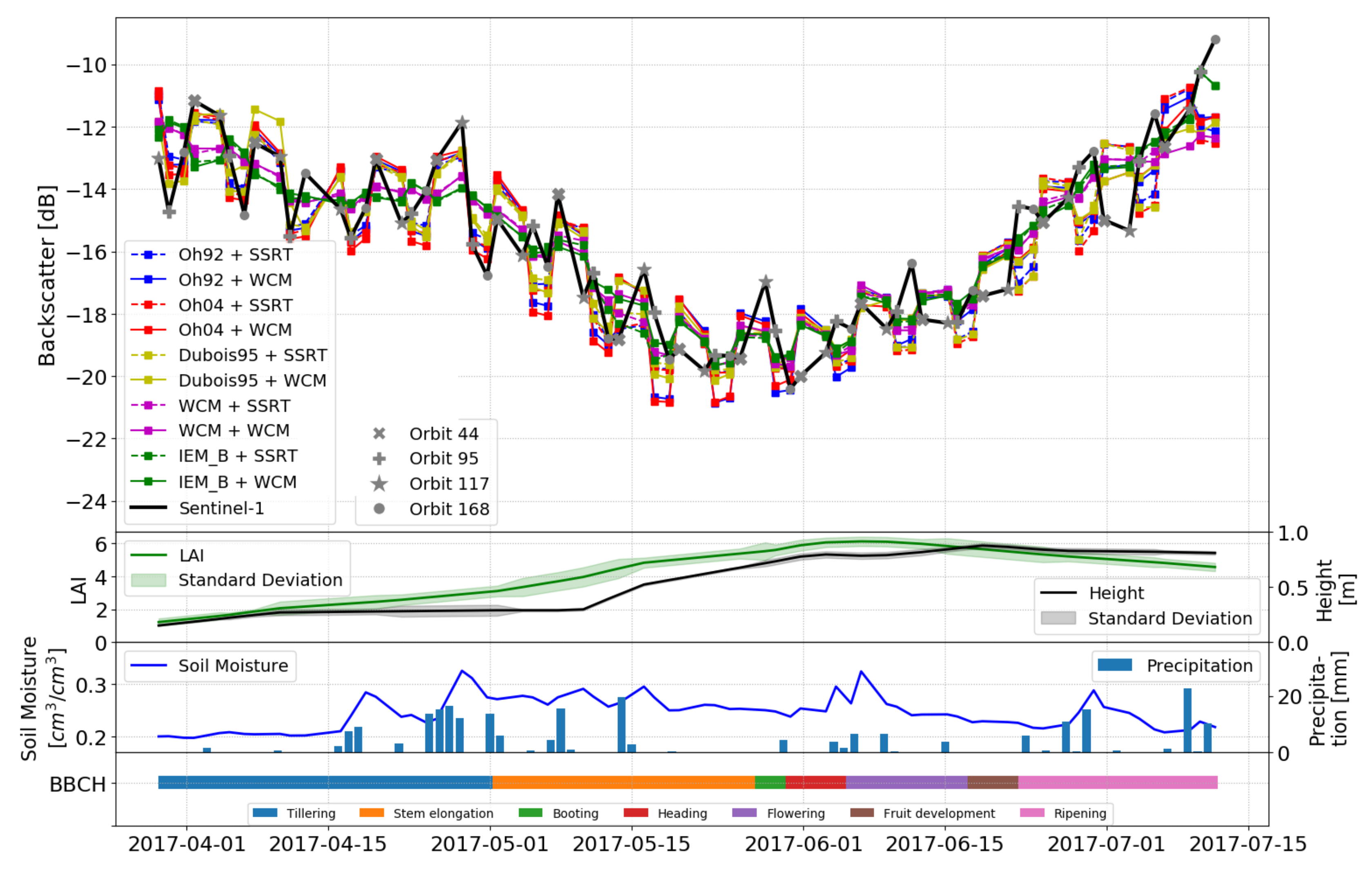The image size is (1372, 869).
Task: Click the Orbit 117 star marker icon
Action: tap(379, 484)
